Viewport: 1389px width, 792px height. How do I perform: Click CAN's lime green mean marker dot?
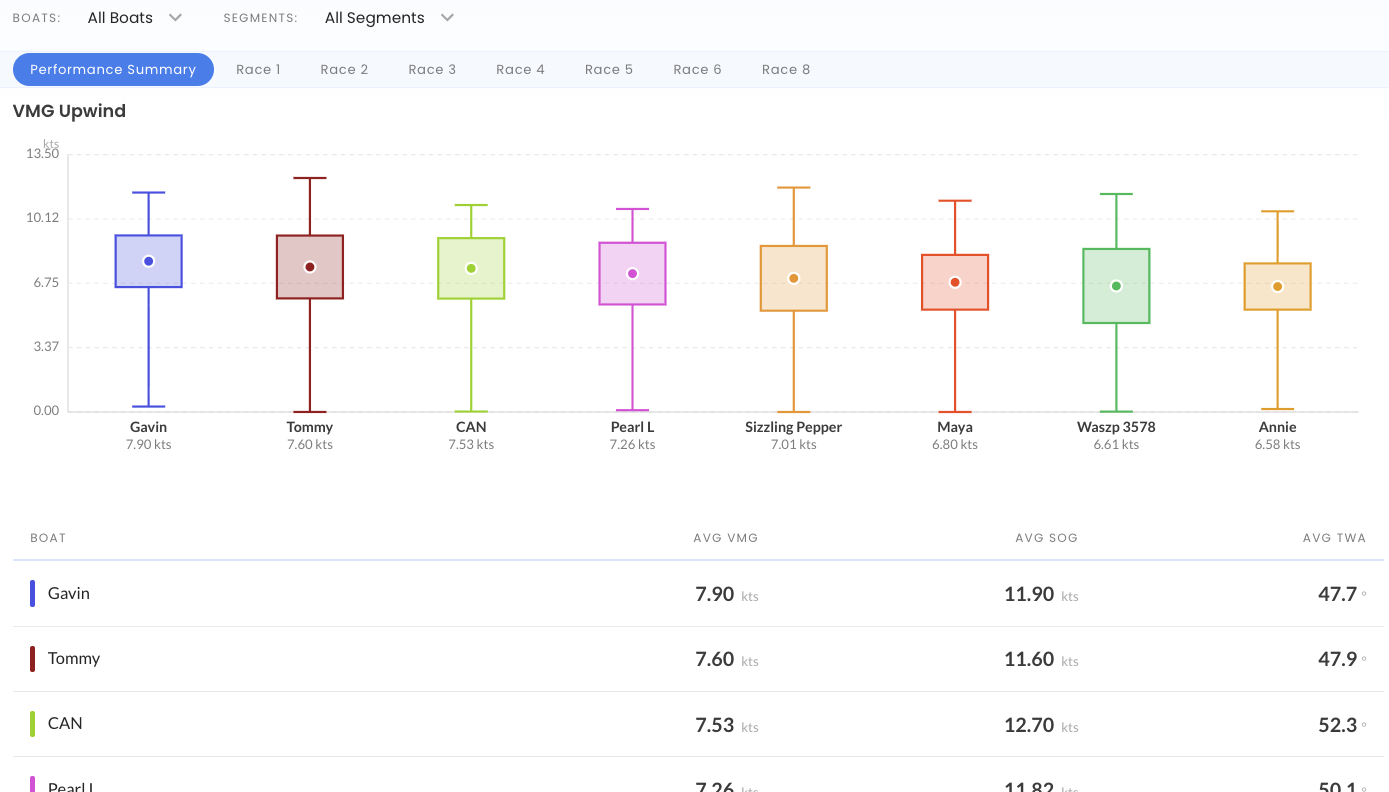click(x=471, y=268)
